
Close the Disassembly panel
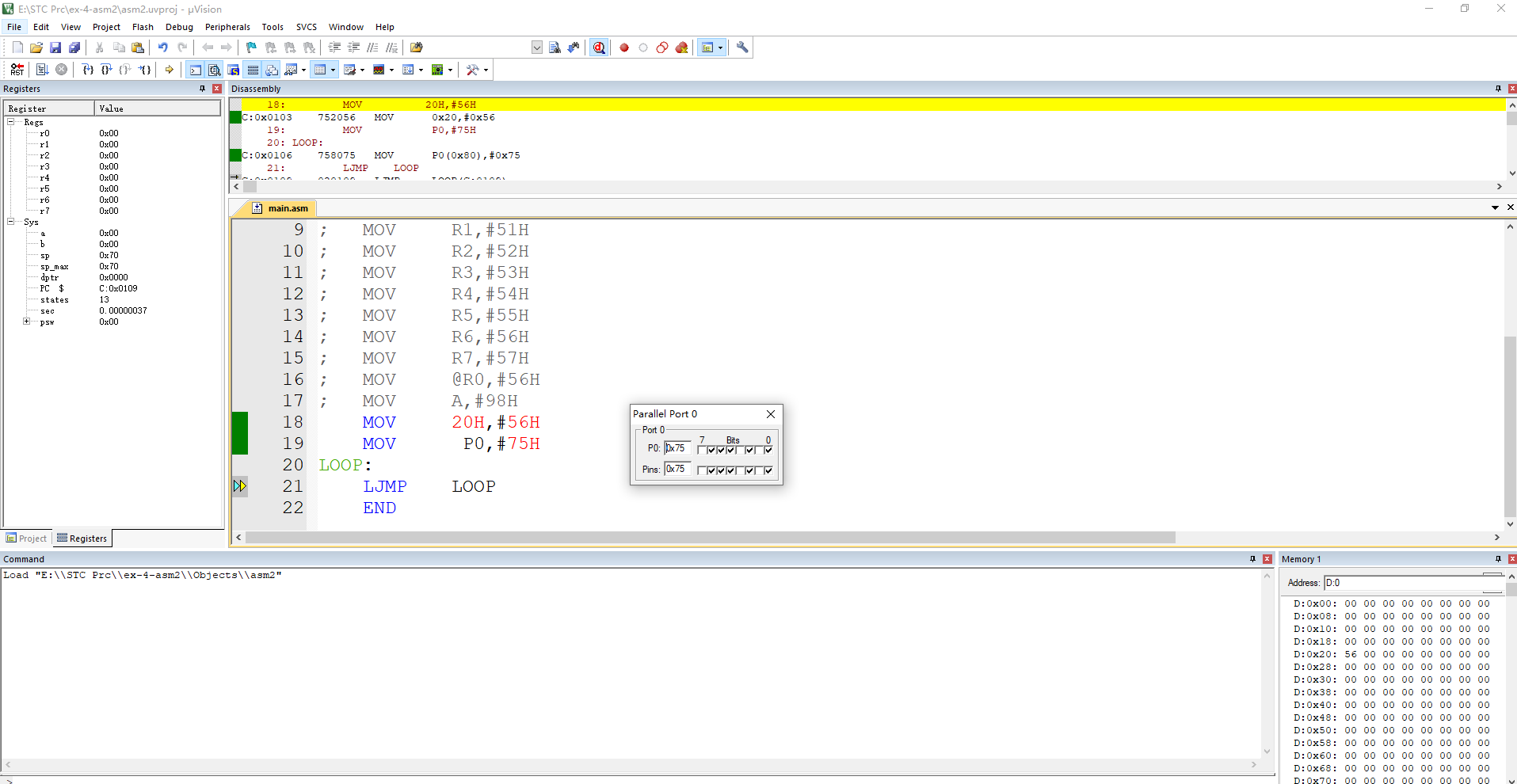(1512, 89)
